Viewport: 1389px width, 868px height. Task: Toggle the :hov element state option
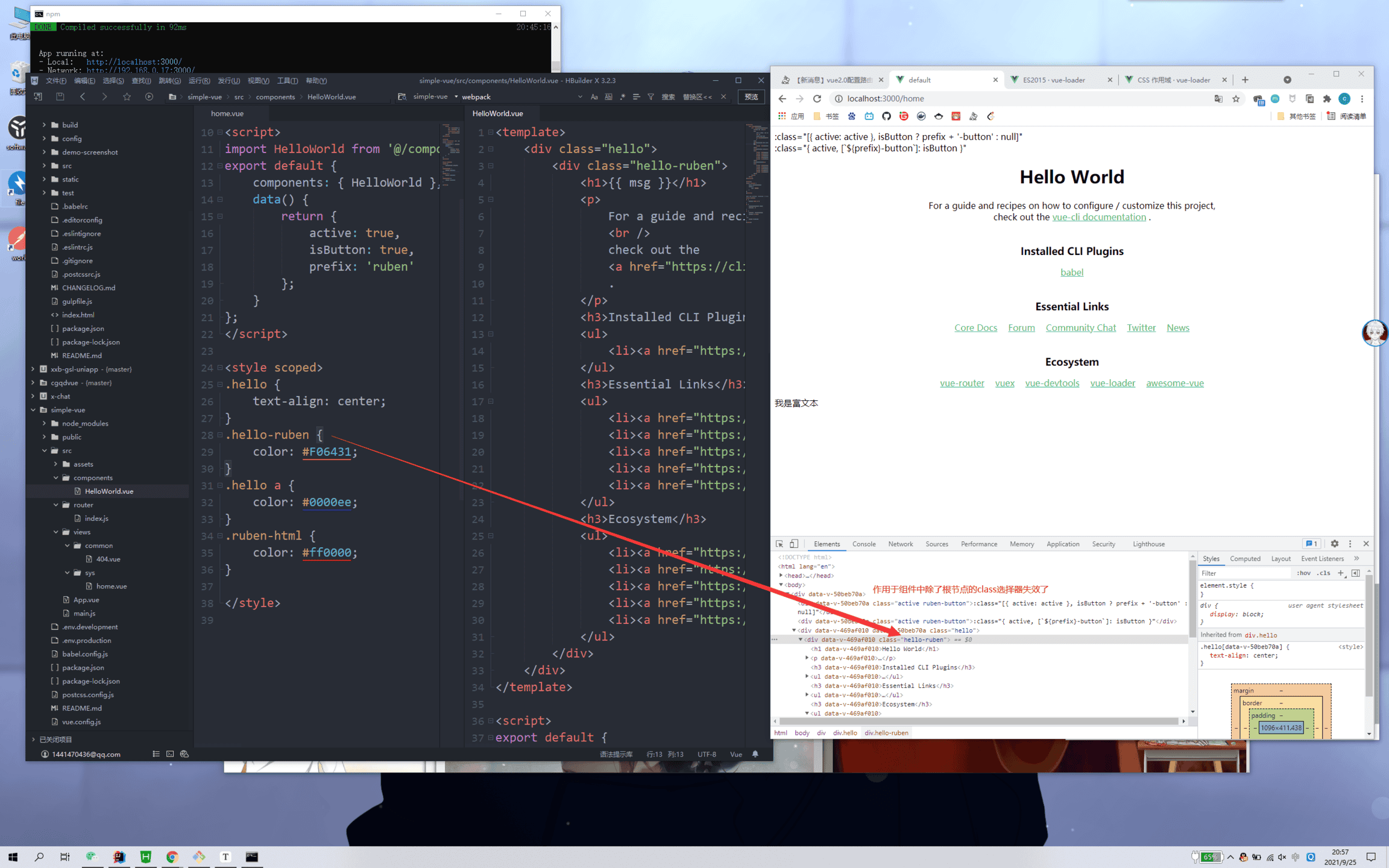click(x=1303, y=573)
